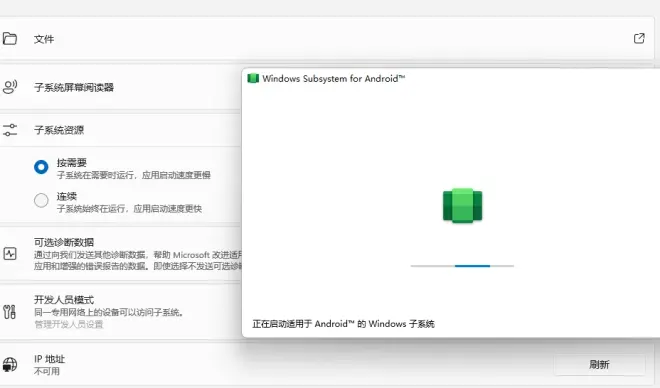
Task: Open the 管理开发人员设置 link
Action: [x=69, y=324]
